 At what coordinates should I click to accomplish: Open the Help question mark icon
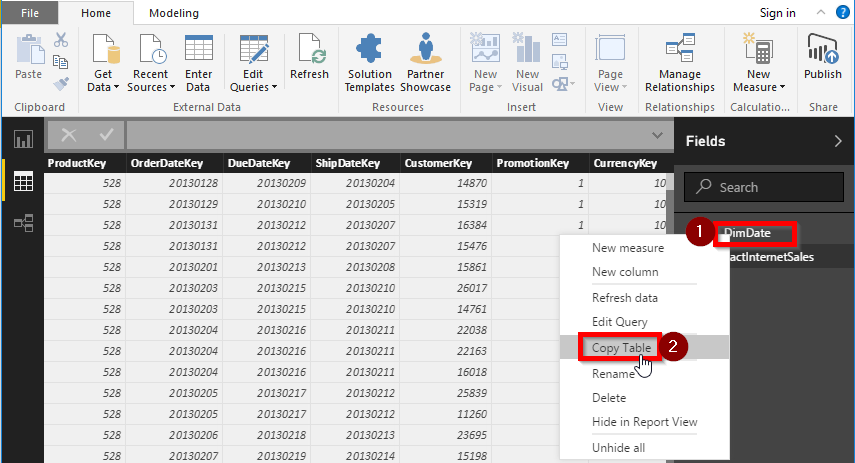pos(843,13)
